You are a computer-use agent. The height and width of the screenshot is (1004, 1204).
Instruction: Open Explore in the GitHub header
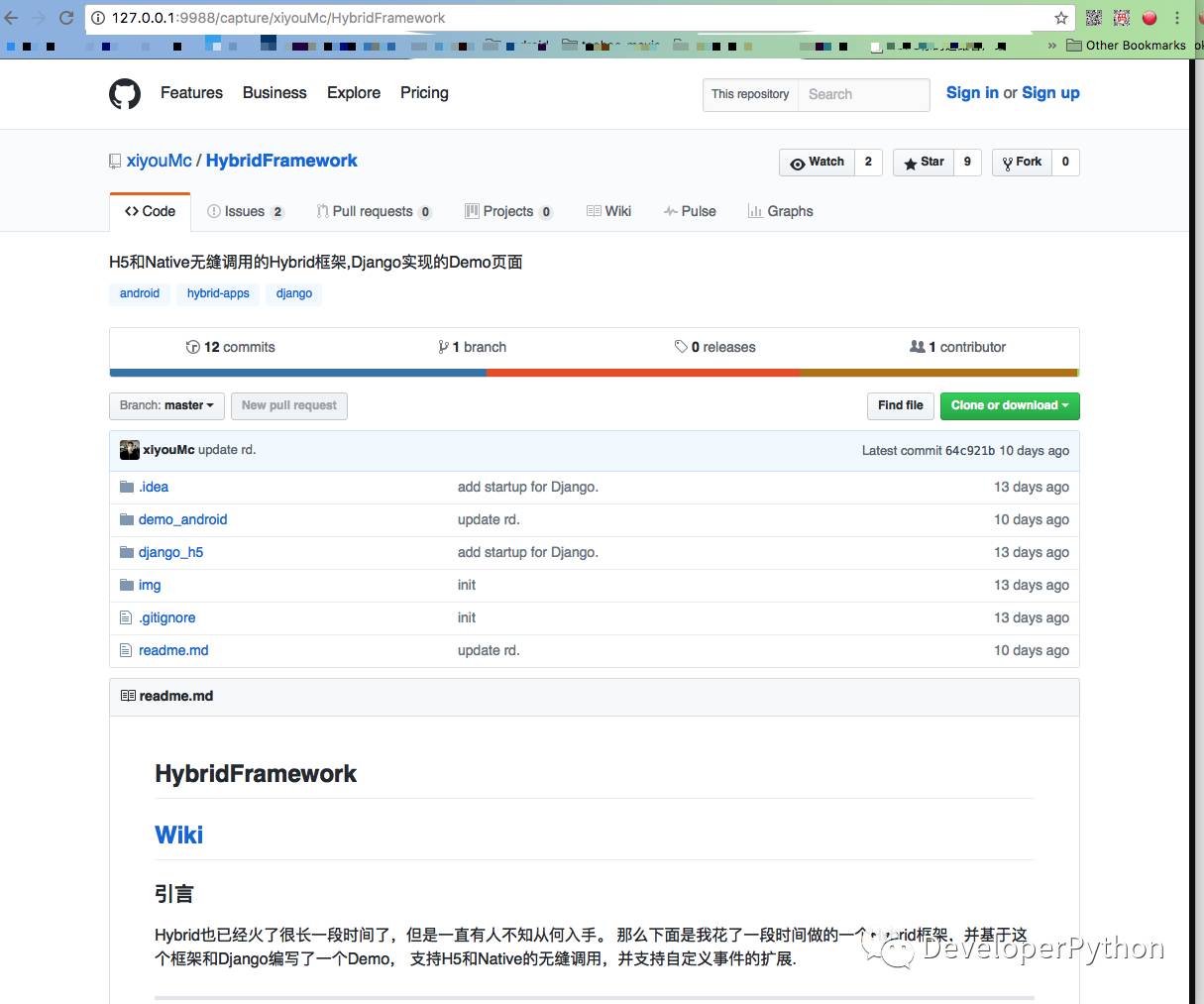(354, 93)
